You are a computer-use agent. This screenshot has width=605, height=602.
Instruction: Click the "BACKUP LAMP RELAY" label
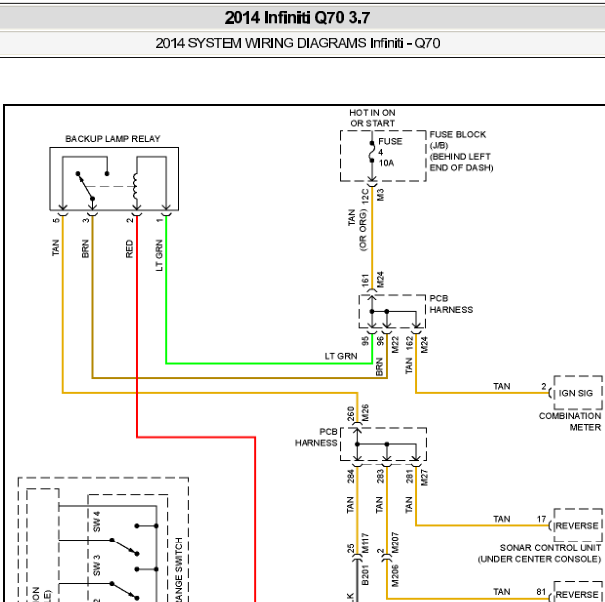[x=113, y=139]
